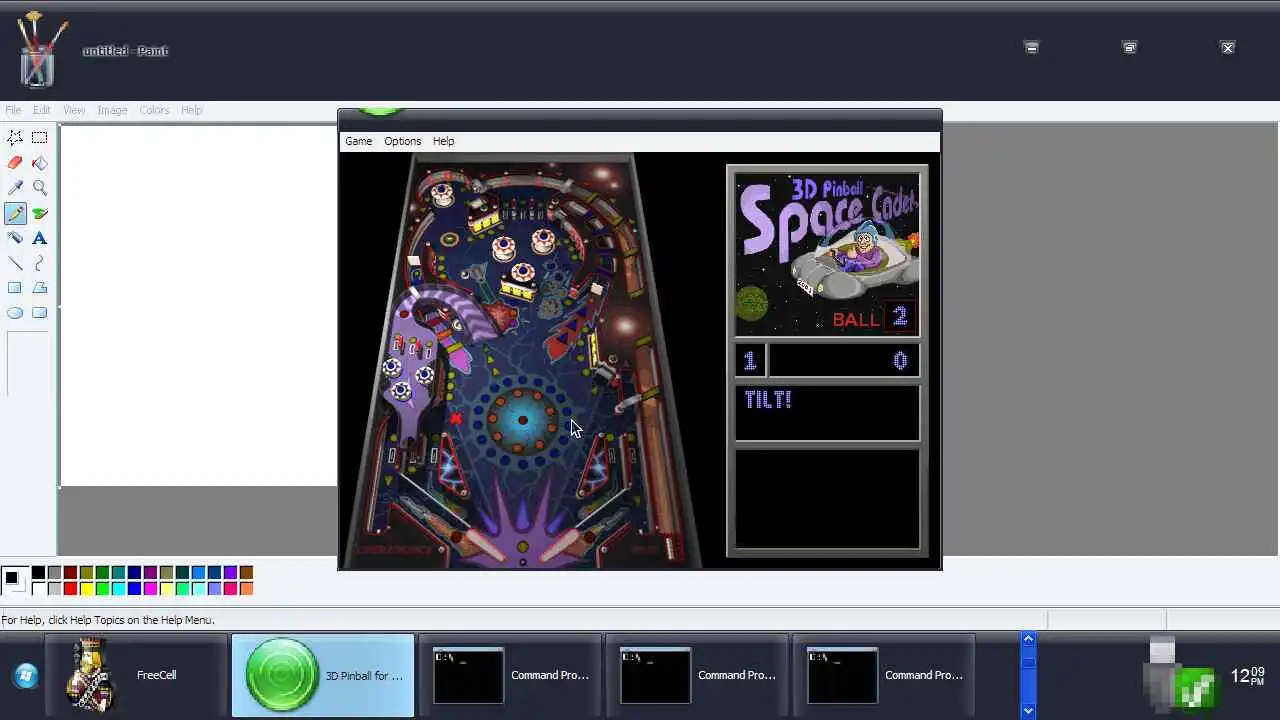The image size is (1280, 720).
Task: Select the bright yellow color swatch
Action: point(86,589)
